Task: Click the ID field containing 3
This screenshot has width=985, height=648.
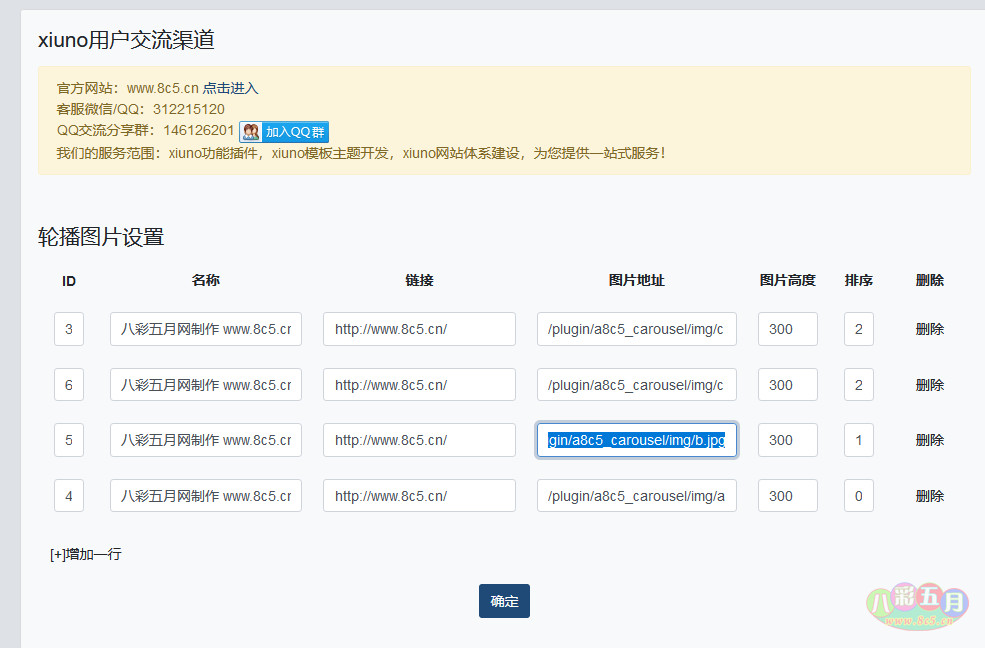Action: pyautogui.click(x=69, y=329)
